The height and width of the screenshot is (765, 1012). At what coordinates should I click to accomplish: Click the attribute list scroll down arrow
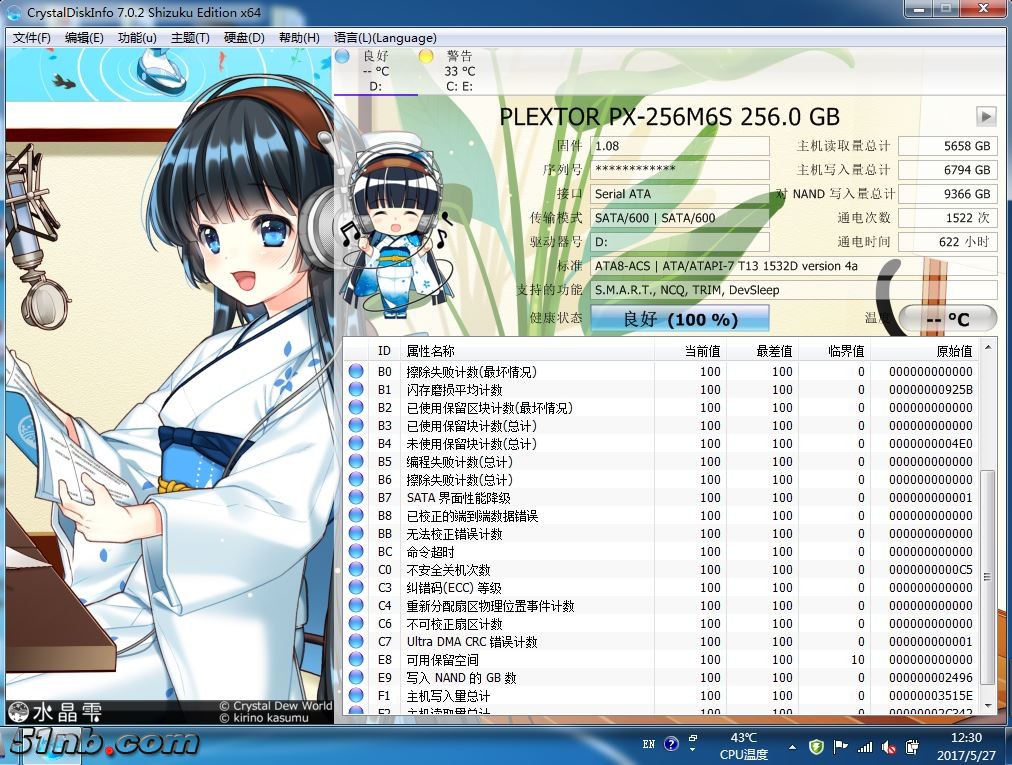click(987, 705)
